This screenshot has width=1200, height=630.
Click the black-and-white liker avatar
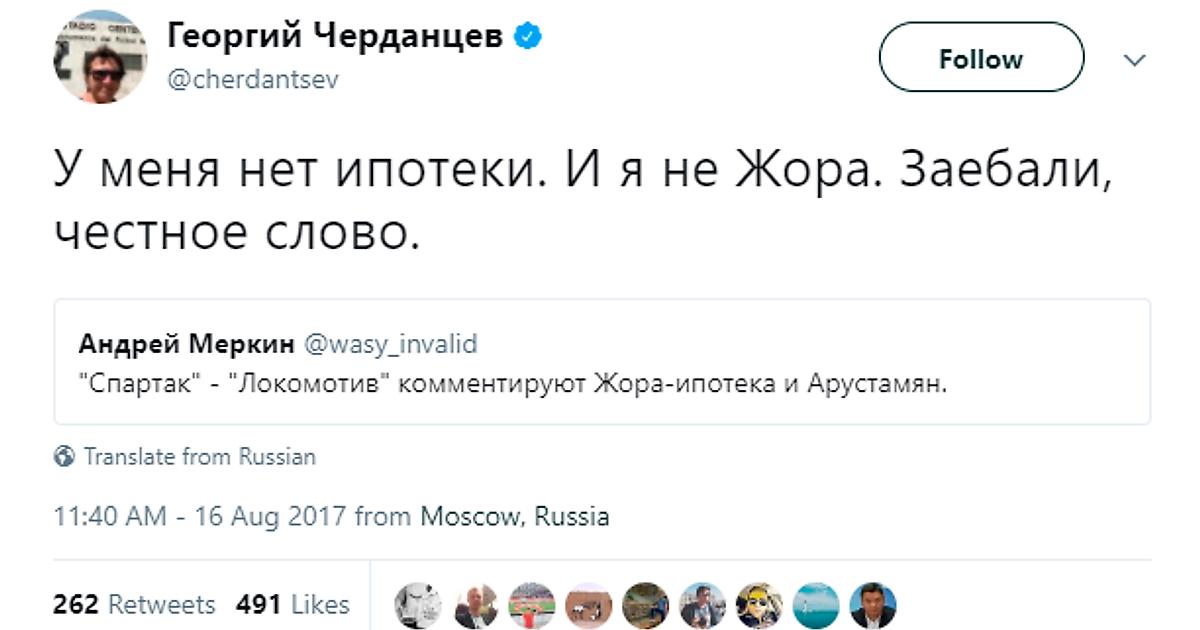(419, 605)
